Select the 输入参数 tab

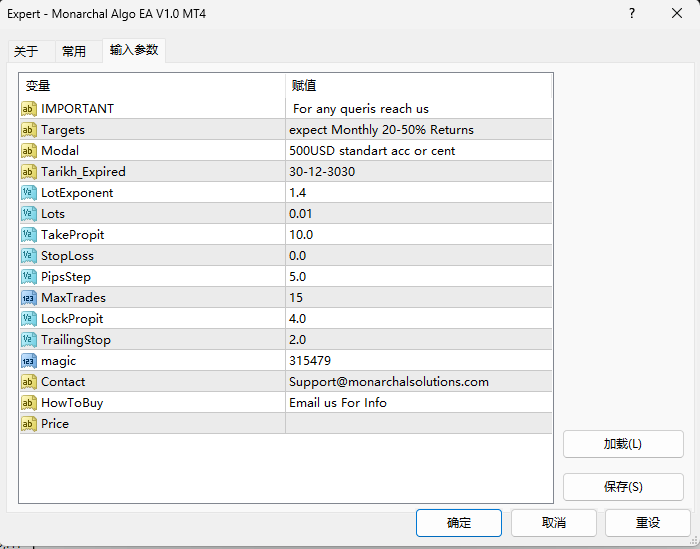[x=134, y=50]
